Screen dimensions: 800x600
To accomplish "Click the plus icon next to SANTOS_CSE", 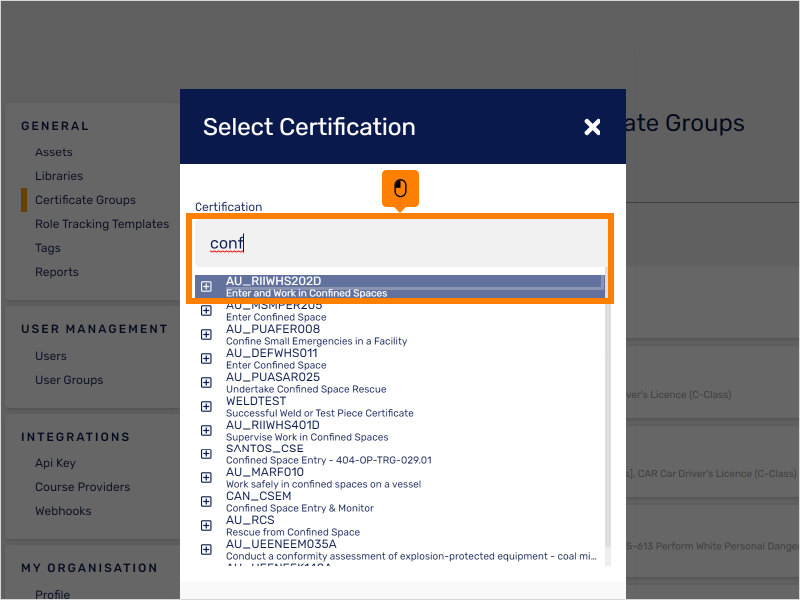I will [206, 454].
